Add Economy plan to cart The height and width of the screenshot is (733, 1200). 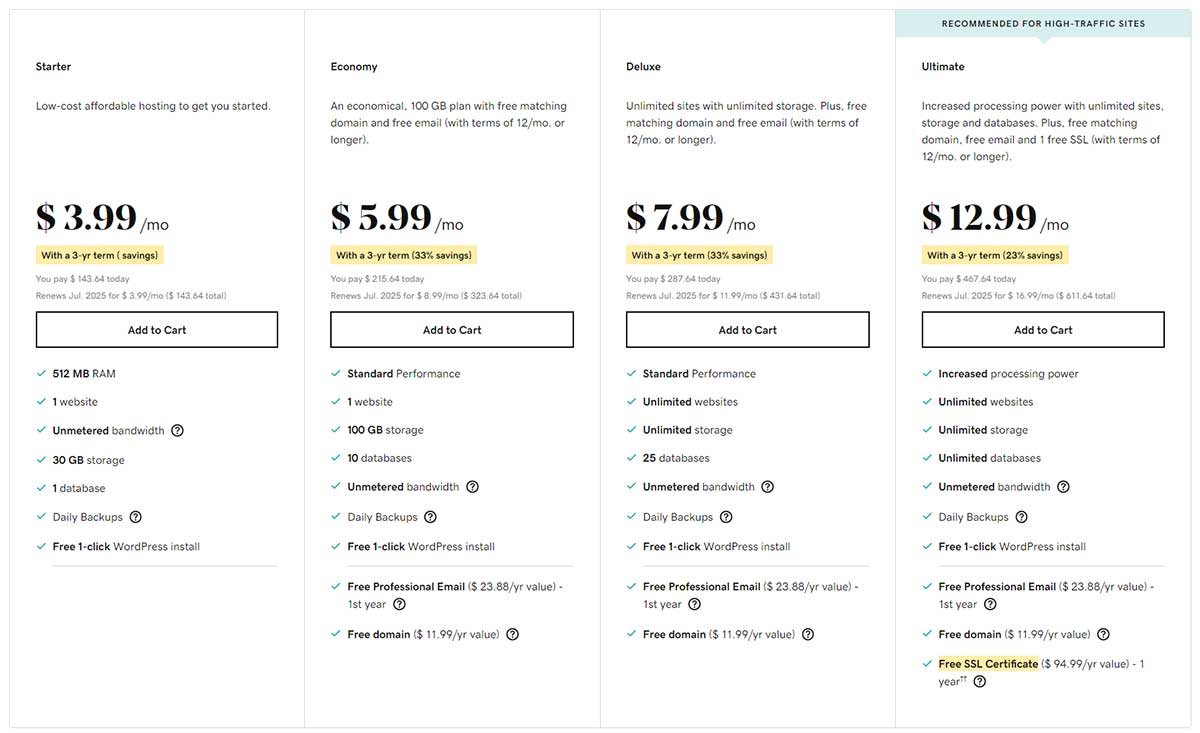[452, 330]
